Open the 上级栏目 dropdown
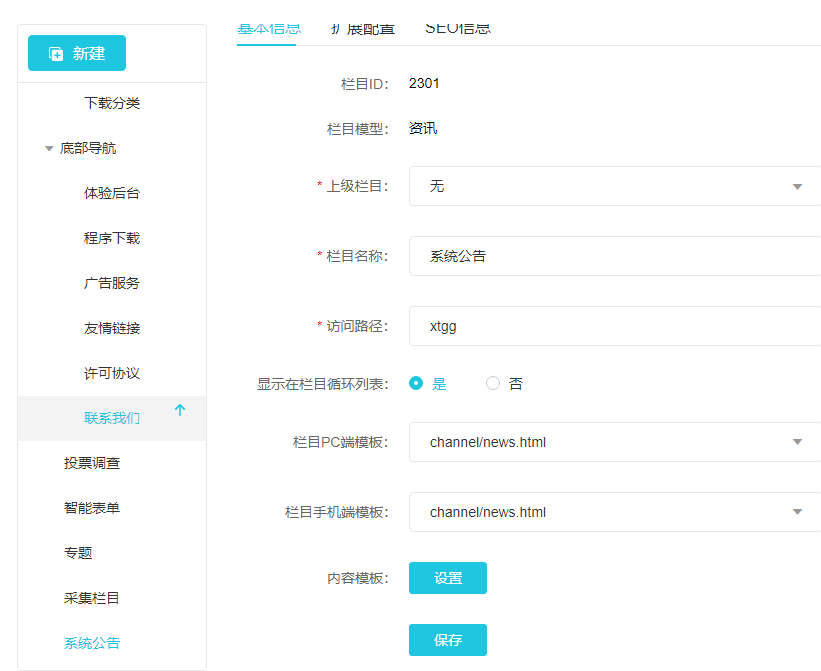The width and height of the screenshot is (821, 671). (x=614, y=186)
